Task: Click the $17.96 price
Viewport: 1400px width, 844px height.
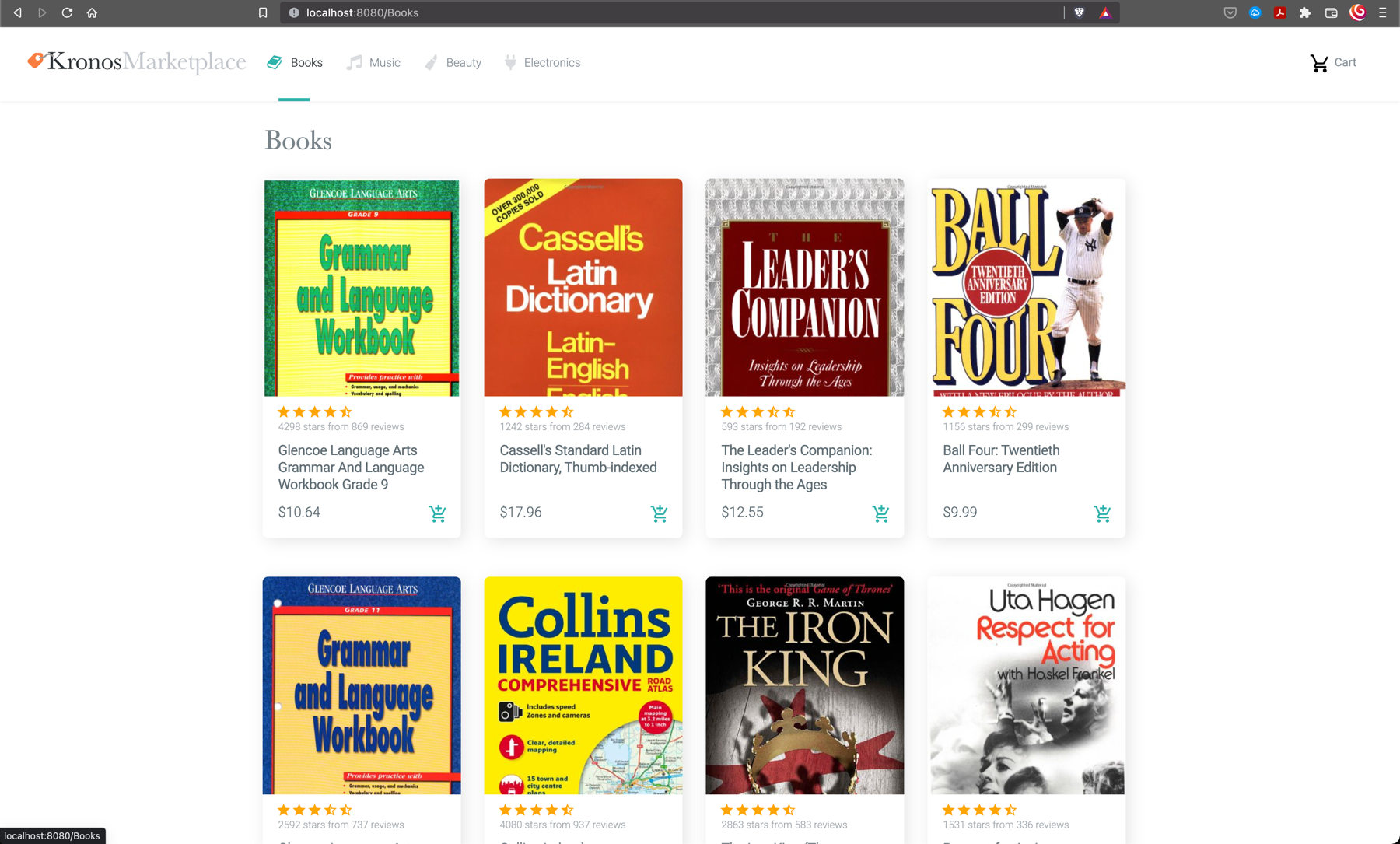Action: (521, 513)
